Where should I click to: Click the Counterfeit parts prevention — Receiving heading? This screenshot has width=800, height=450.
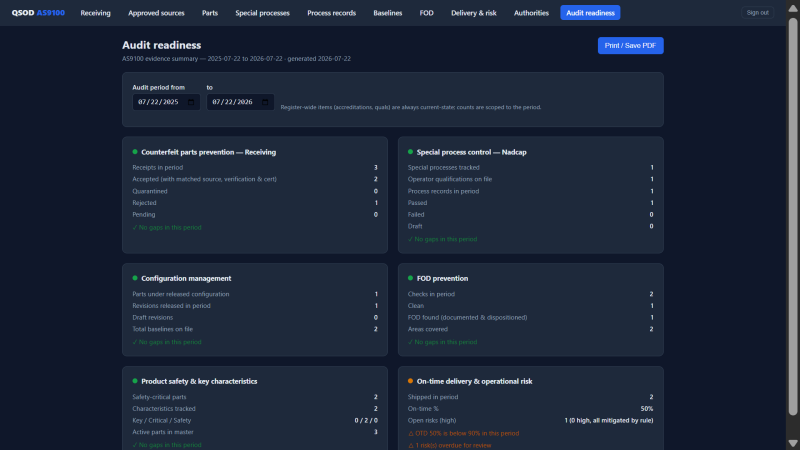pos(209,152)
